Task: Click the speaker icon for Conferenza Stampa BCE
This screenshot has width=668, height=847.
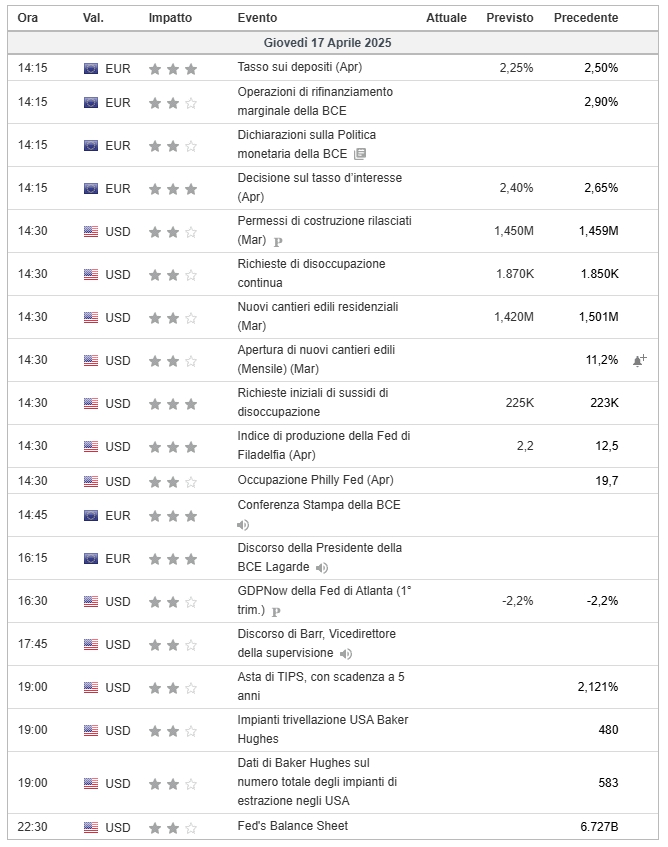Action: point(243,525)
